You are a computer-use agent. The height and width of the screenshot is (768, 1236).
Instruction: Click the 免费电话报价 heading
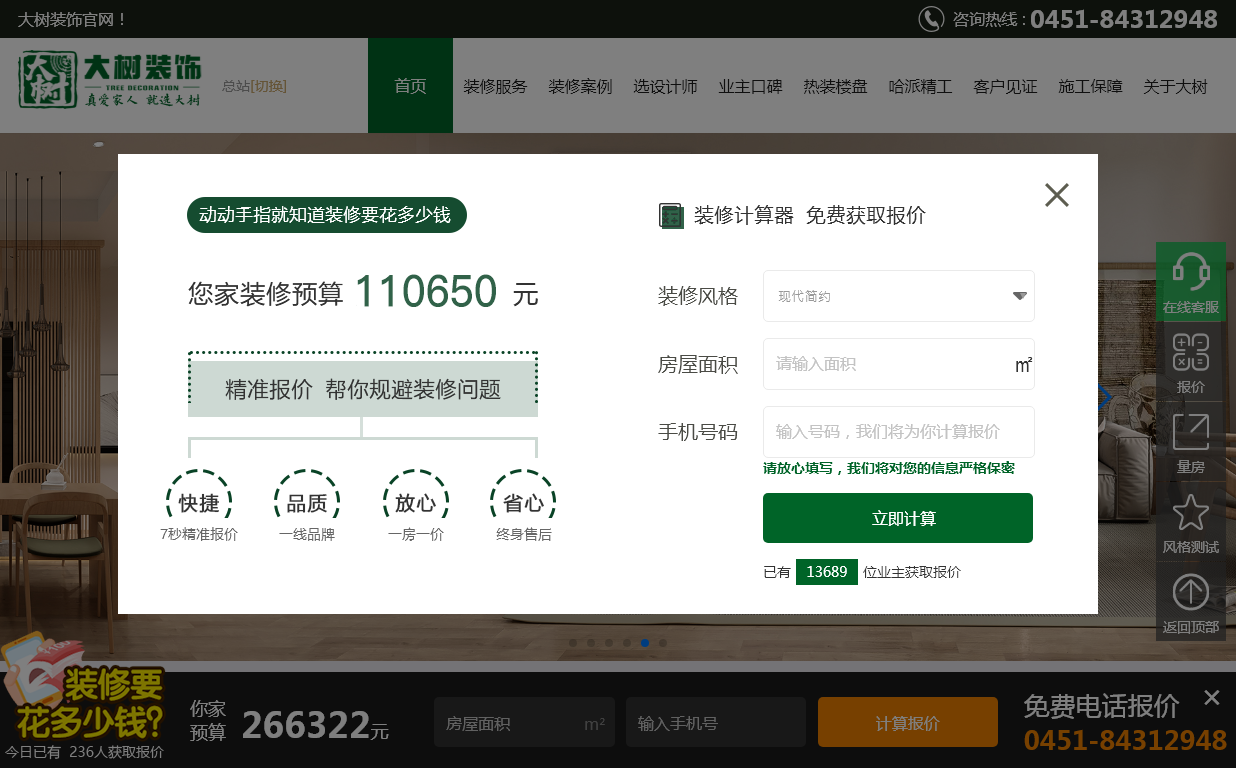[x=1101, y=706]
